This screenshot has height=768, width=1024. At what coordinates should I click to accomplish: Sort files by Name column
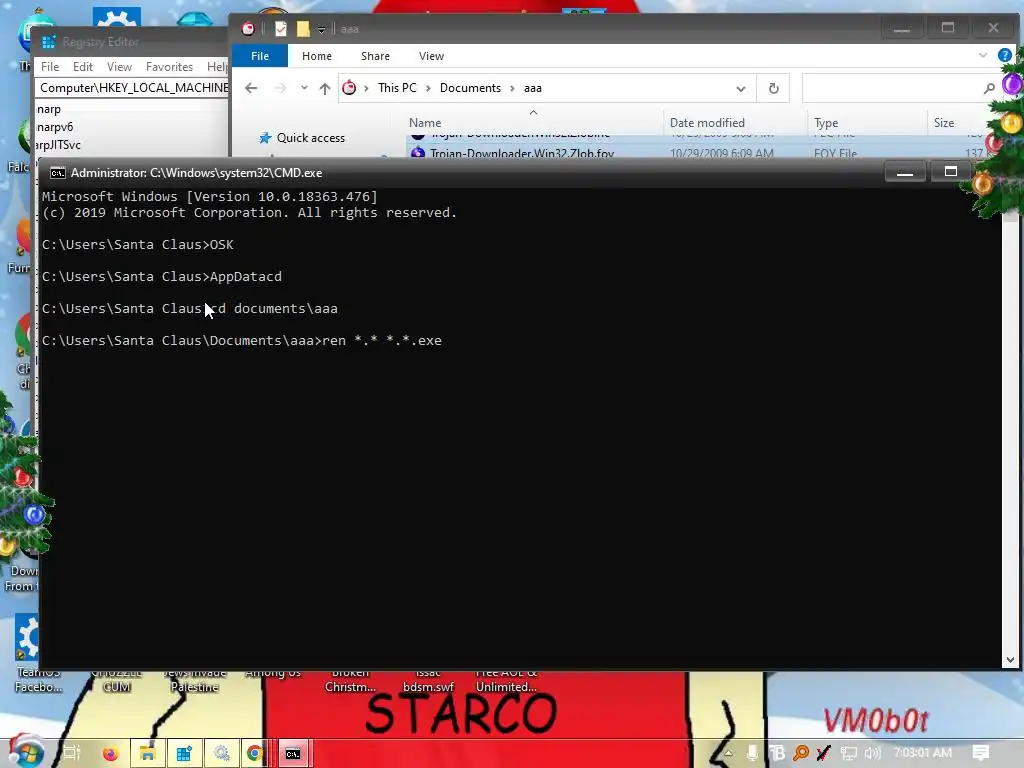point(425,123)
